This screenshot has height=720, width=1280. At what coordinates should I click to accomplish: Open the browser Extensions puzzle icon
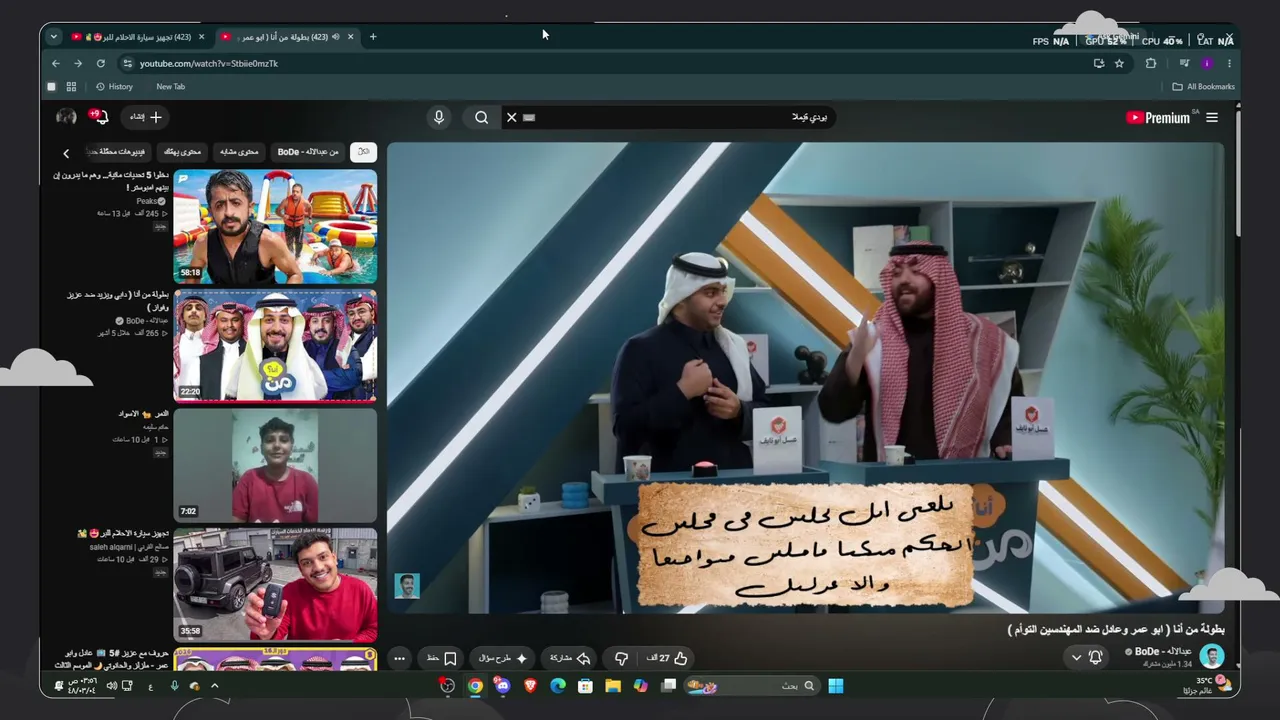1151,63
